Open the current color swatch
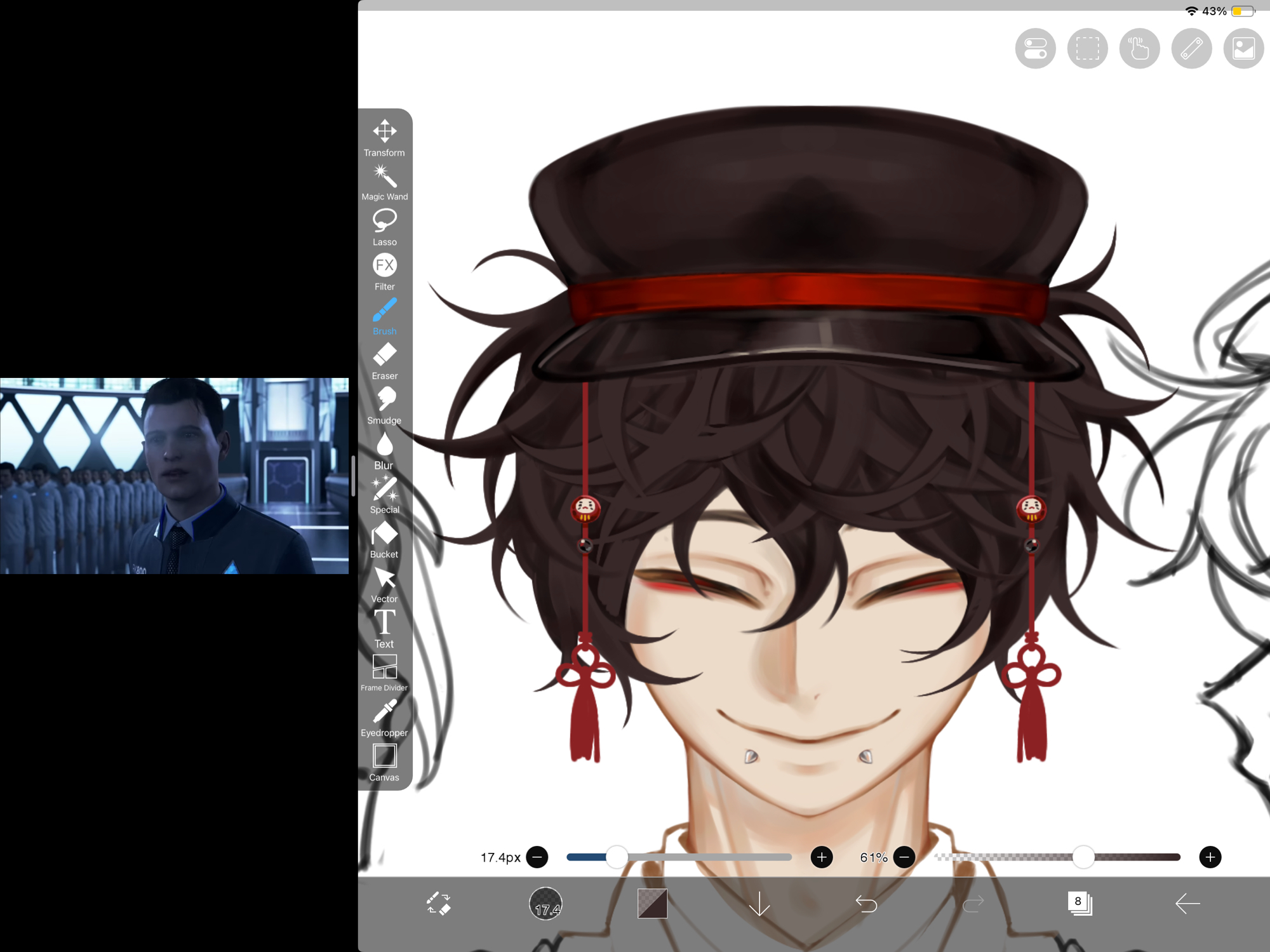Viewport: 1270px width, 952px height. (652, 903)
